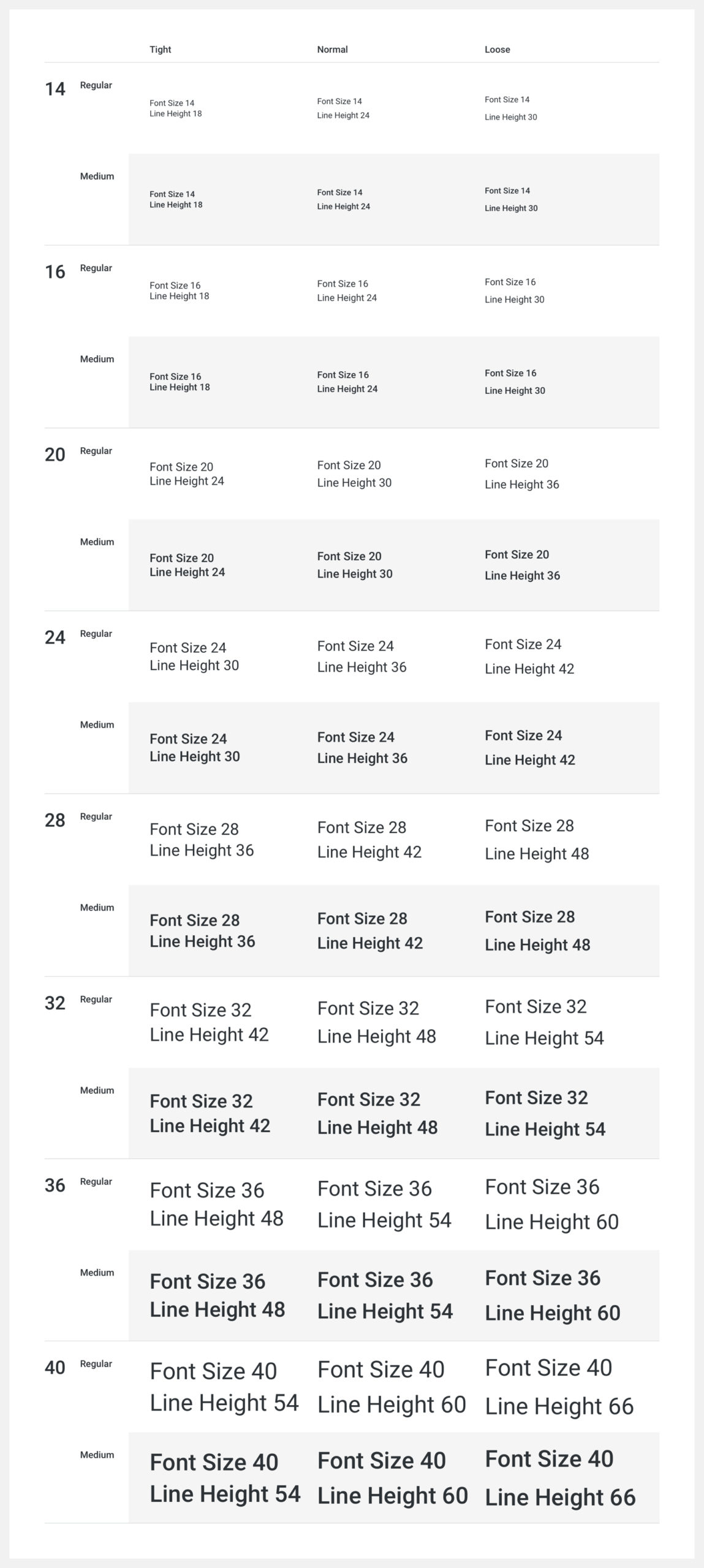Click regular Font Size 20 Line Height 36 sample
The image size is (704, 1568).
(522, 474)
